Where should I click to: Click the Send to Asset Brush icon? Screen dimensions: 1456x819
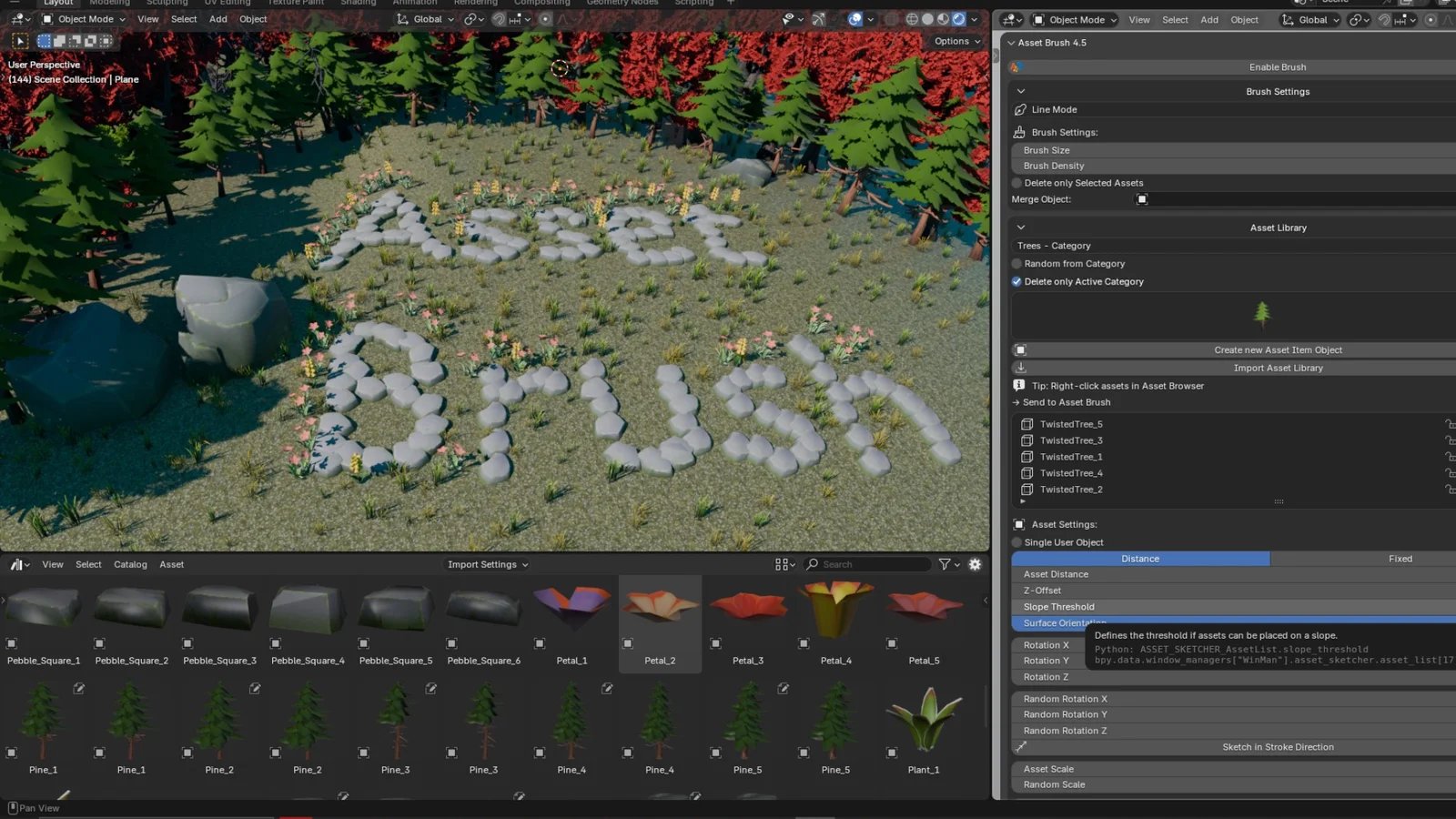click(1018, 401)
